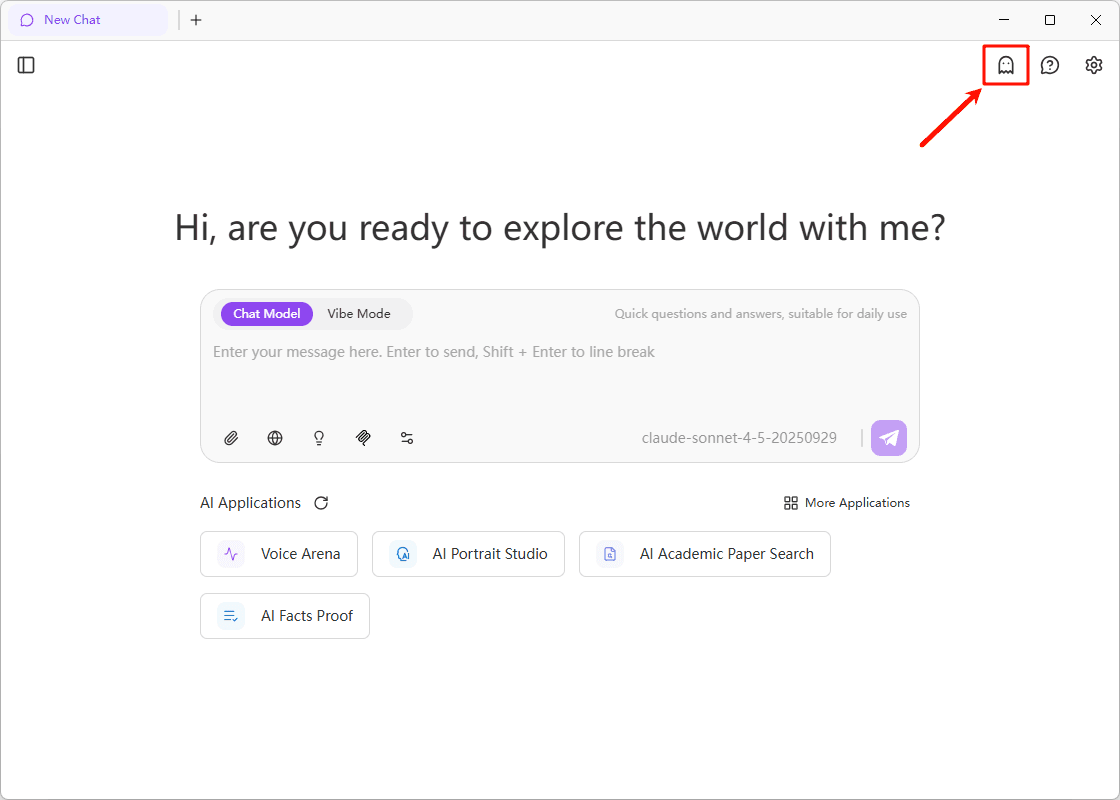Toggle the left sidebar panel icon
1120x800 pixels.
click(27, 65)
